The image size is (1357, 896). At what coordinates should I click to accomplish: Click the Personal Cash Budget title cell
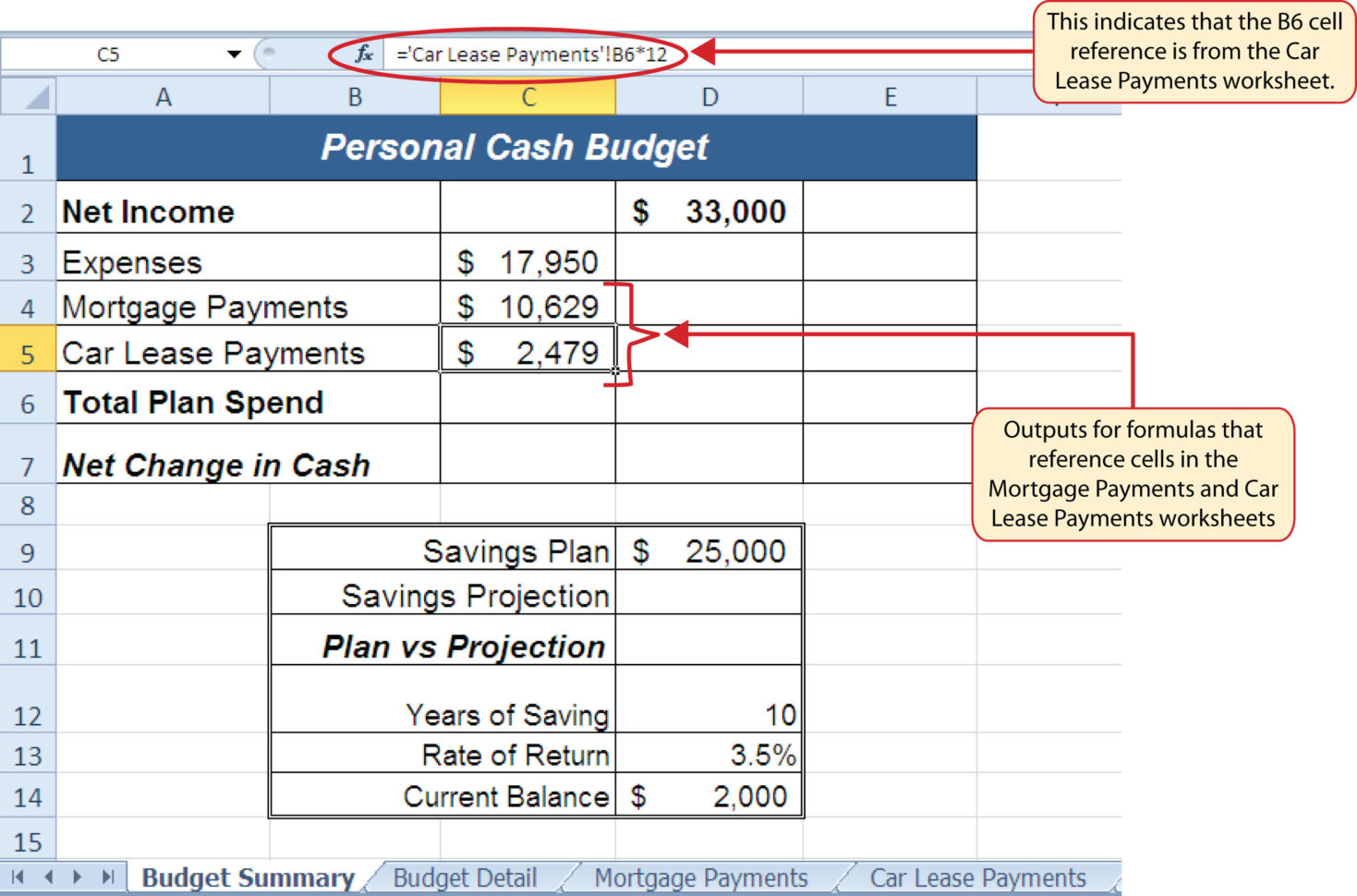pos(516,148)
